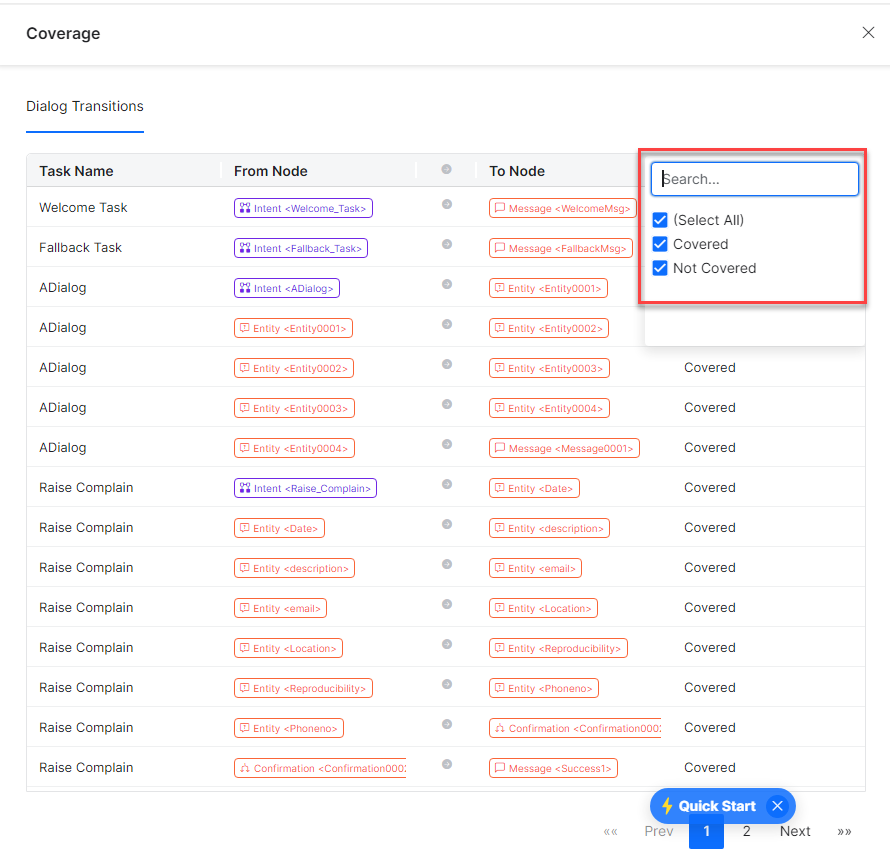The height and width of the screenshot is (852, 890).
Task: Click the Intent Welcome_Task node icon
Action: tap(244, 208)
